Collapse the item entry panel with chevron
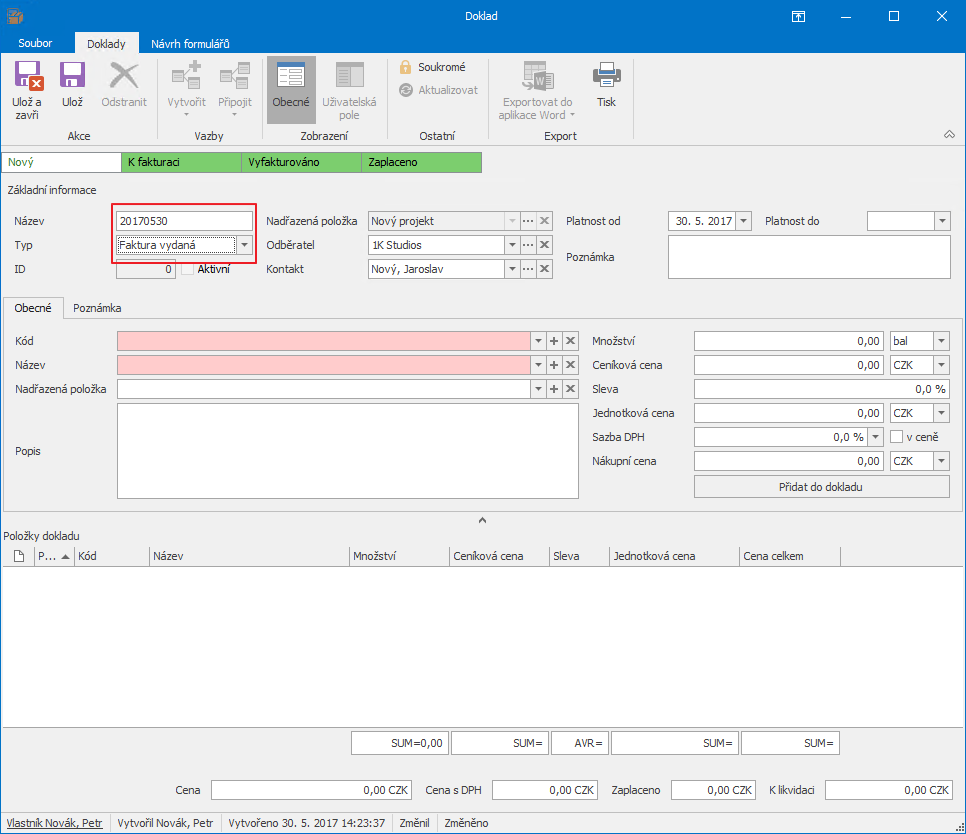Image resolution: width=966 pixels, height=834 pixels. pyautogui.click(x=482, y=520)
